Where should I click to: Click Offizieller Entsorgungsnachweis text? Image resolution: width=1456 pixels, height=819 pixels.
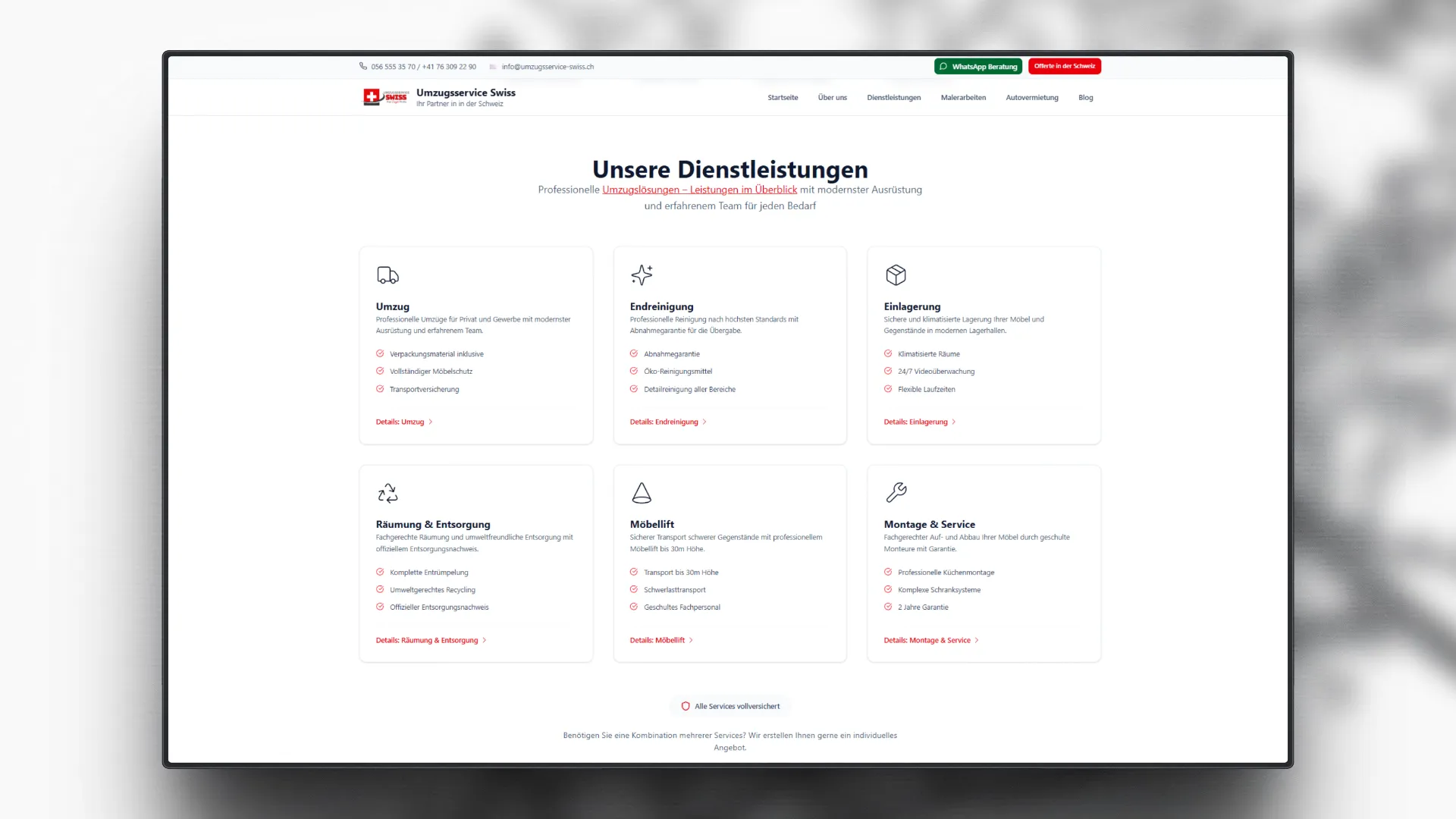coord(439,607)
